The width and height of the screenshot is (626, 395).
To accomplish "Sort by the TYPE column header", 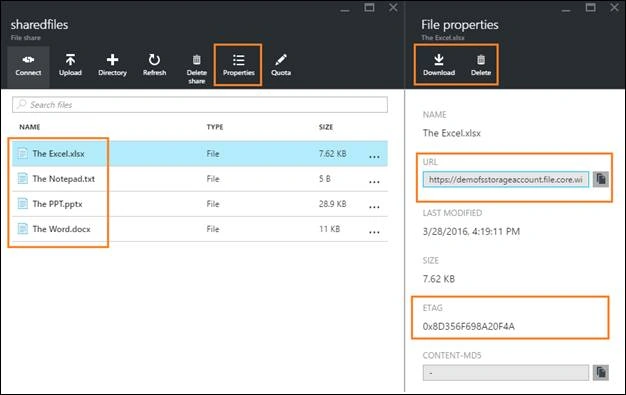I will coord(215,127).
